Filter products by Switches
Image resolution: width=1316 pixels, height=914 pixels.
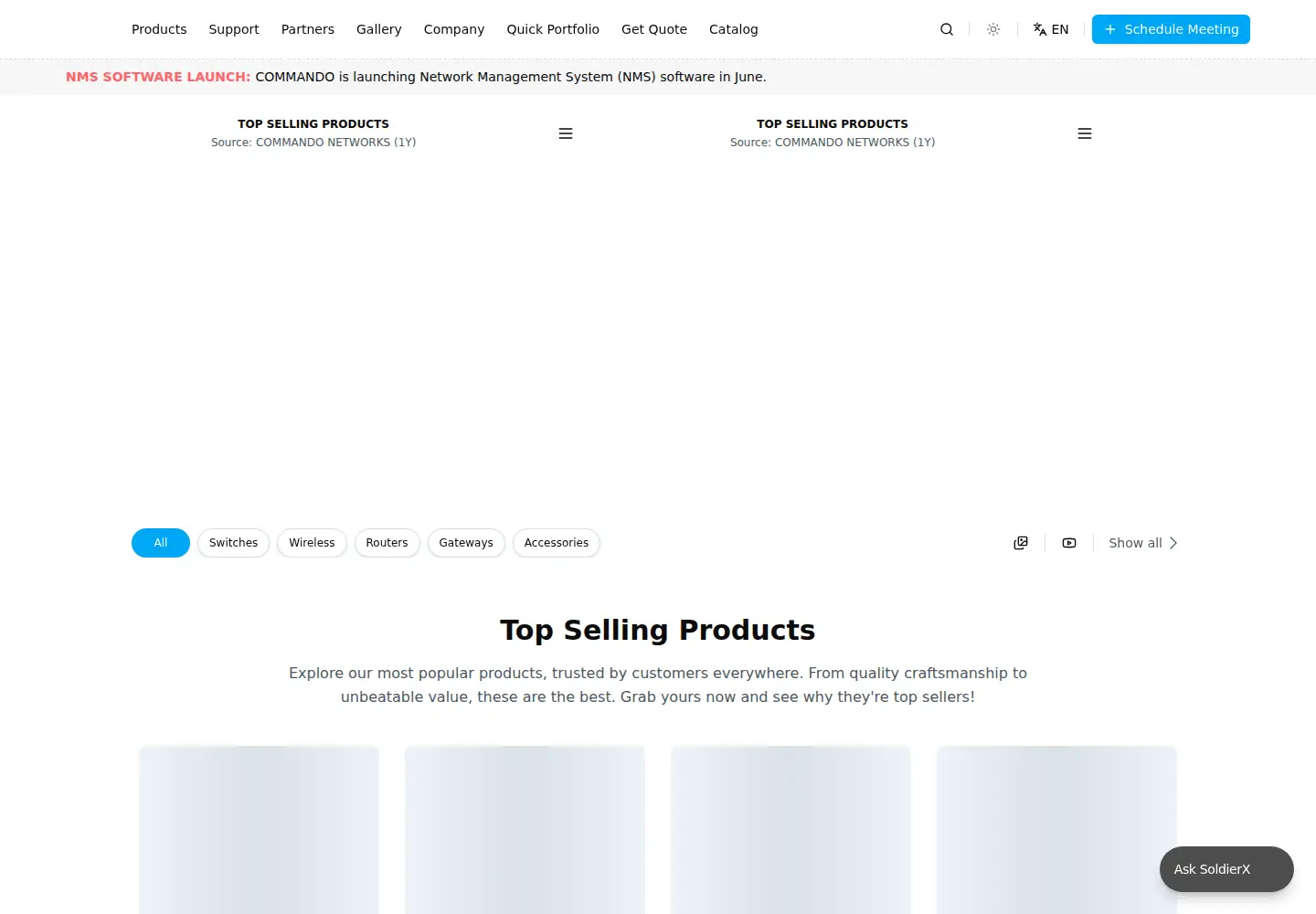click(x=234, y=543)
